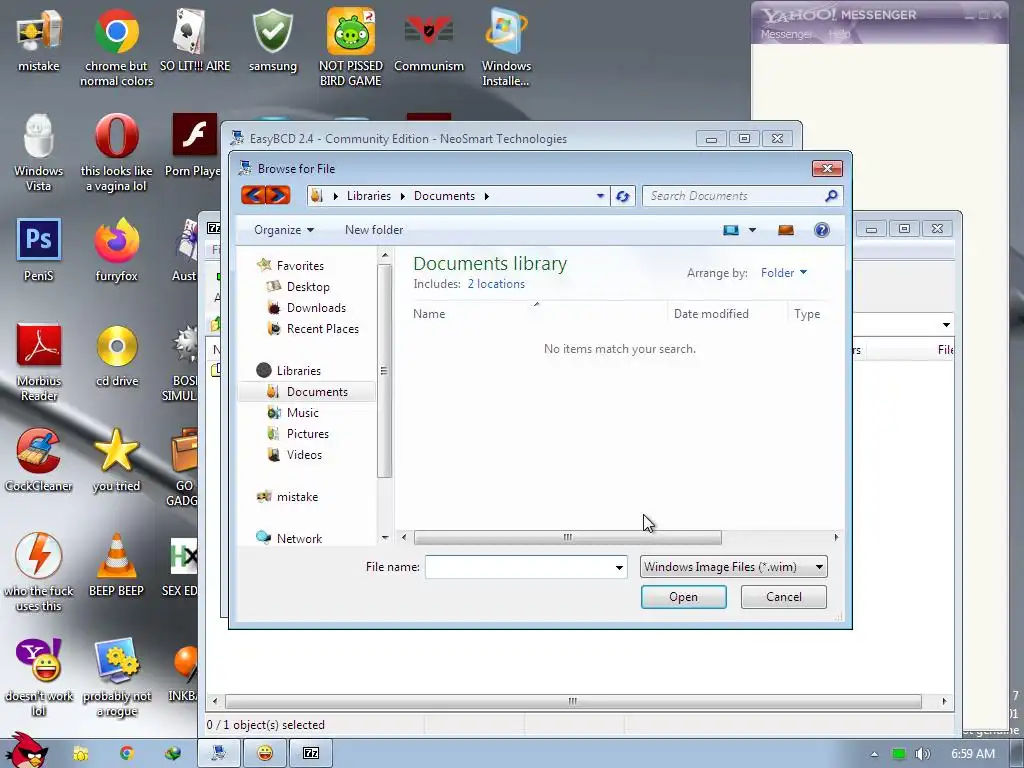Open the 'Windows Image Files (*.wim)' filter
The width and height of the screenshot is (1024, 768).
(x=733, y=567)
